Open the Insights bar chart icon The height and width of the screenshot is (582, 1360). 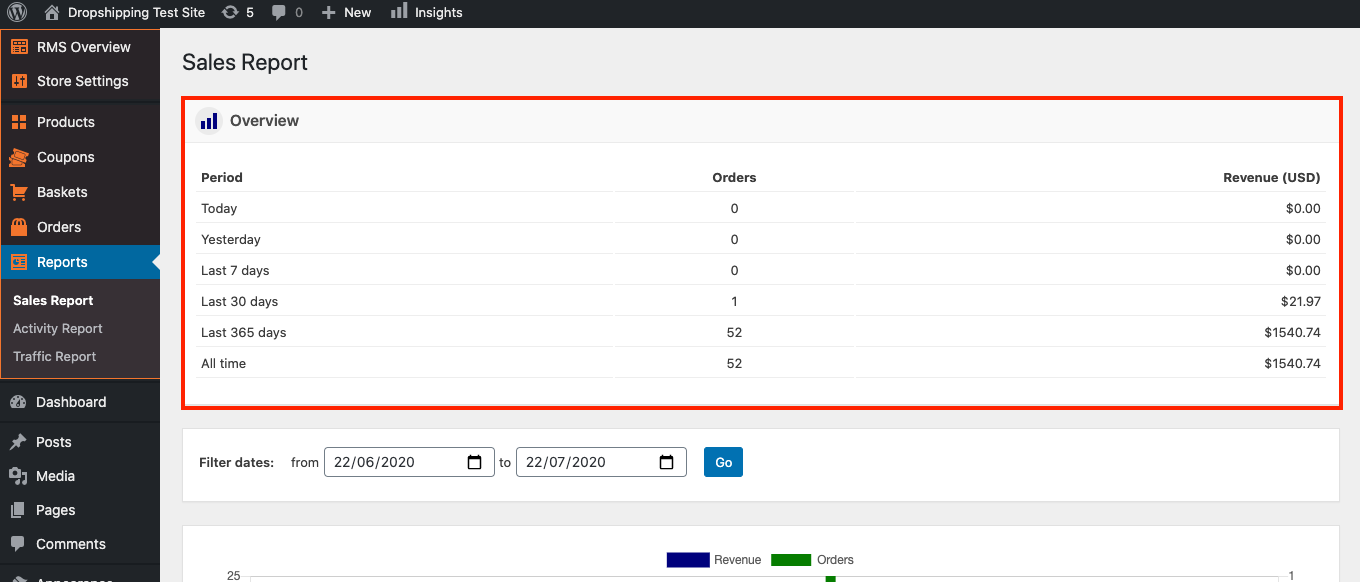(x=399, y=12)
